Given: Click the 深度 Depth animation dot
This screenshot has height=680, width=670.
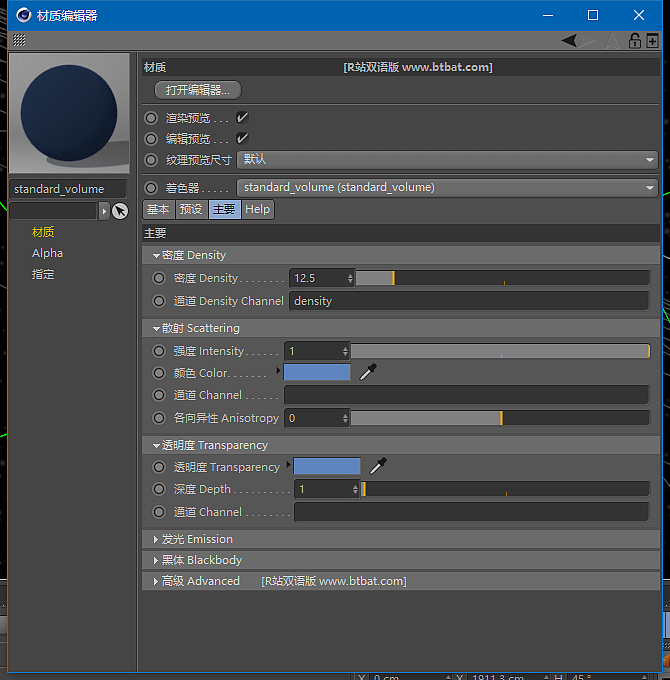Looking at the screenshot, I should point(159,489).
